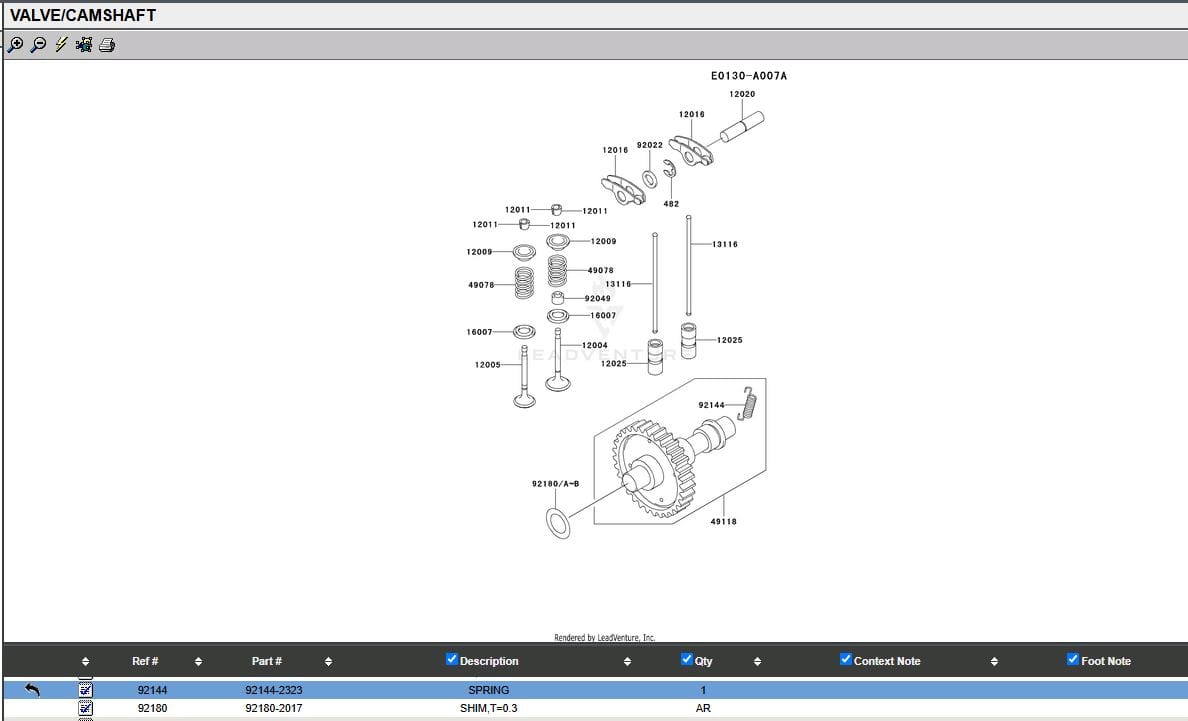Disable the Context Note column checkbox
This screenshot has width=1188, height=721.
tap(846, 660)
